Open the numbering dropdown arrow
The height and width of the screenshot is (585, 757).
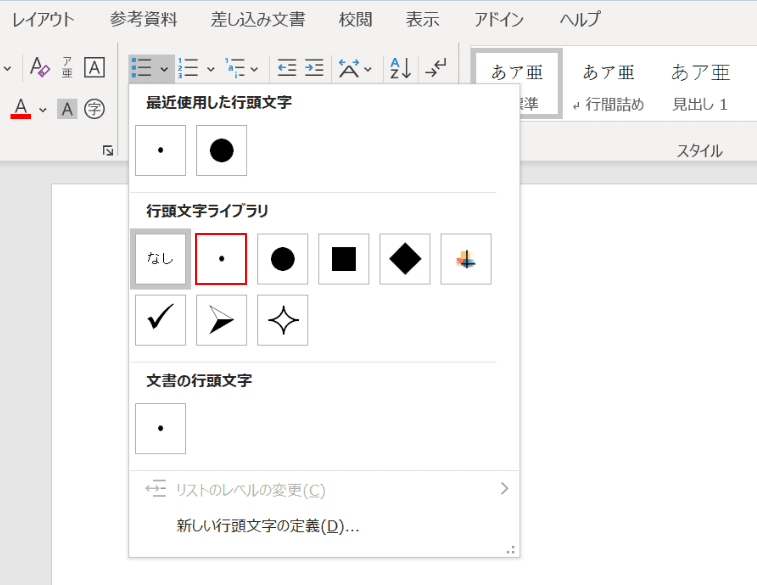[210, 69]
